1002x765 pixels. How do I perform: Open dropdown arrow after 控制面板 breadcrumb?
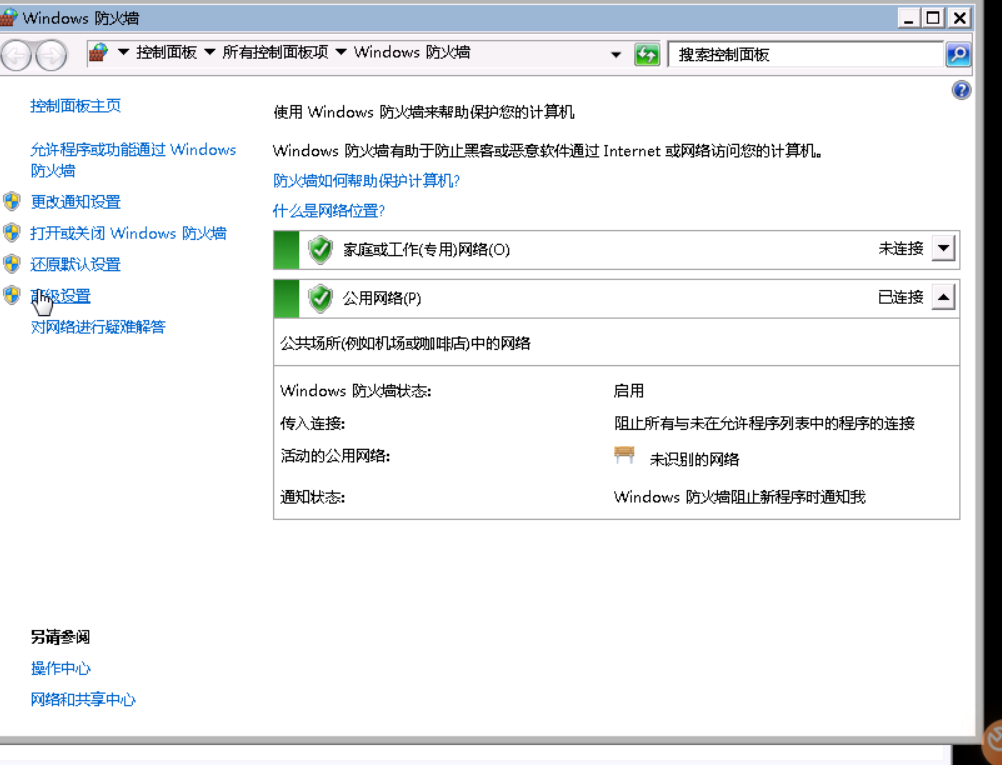click(210, 52)
